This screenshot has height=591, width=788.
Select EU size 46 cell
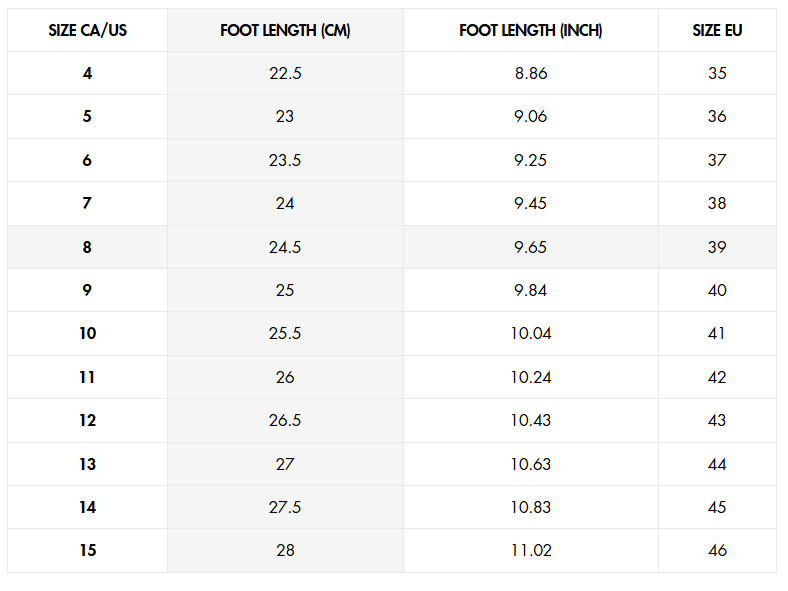click(x=717, y=551)
